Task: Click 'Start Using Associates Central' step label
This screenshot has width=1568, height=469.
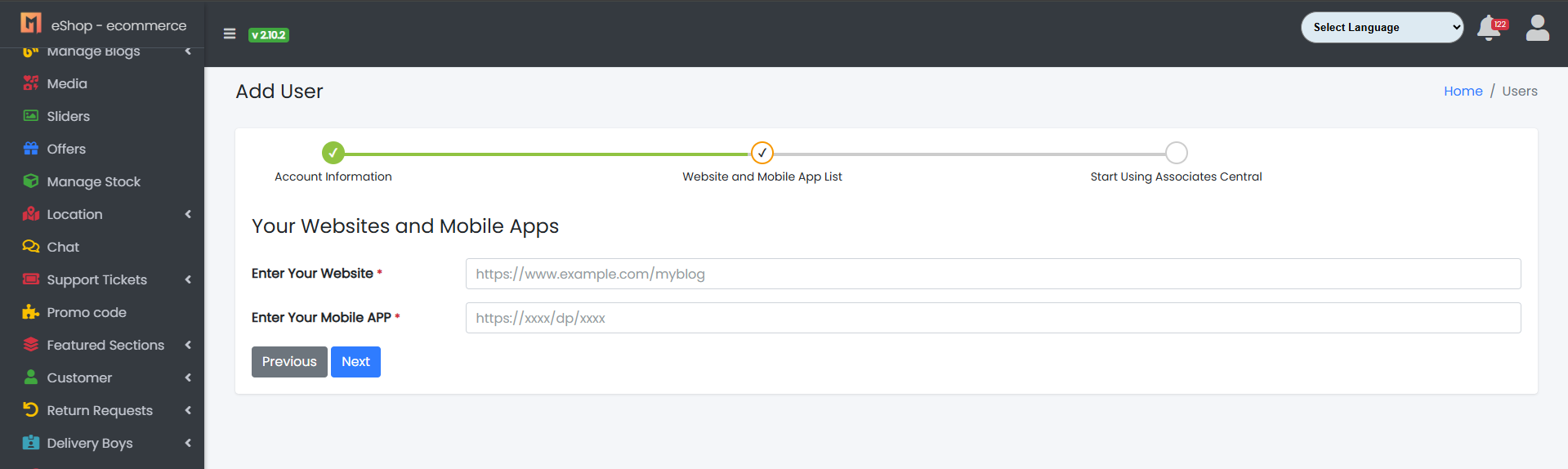Action: 1177,176
